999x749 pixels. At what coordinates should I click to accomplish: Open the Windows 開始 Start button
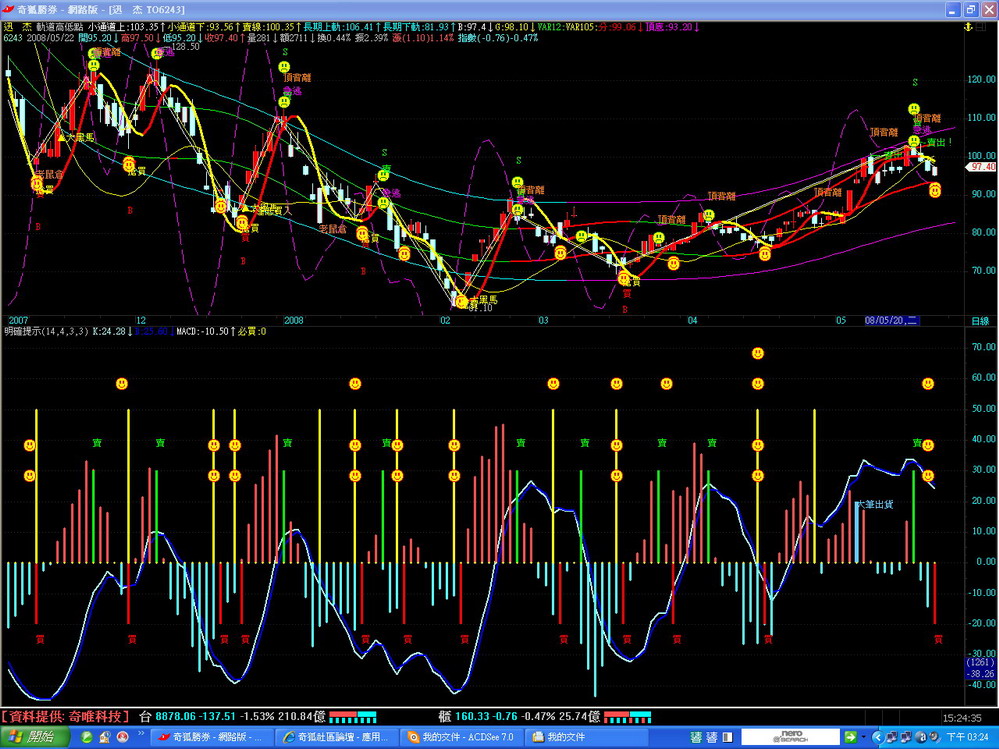coord(30,737)
